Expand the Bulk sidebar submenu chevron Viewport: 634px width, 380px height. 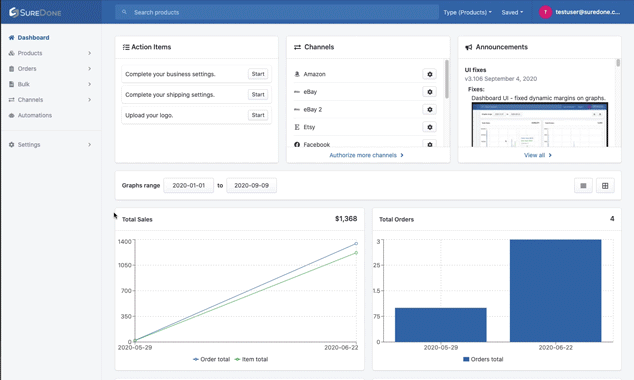(89, 84)
